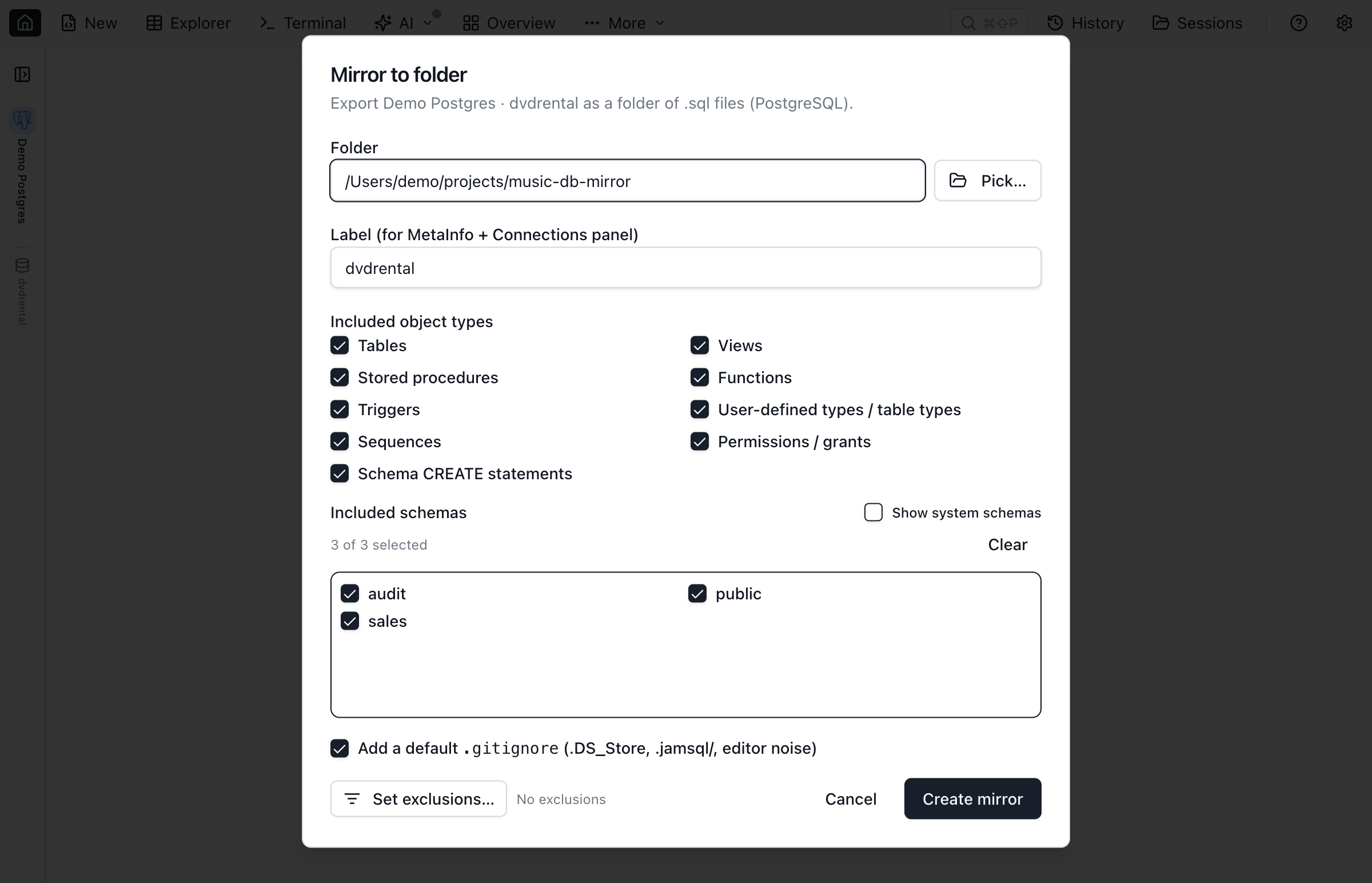Open the Terminal tab

[302, 23]
